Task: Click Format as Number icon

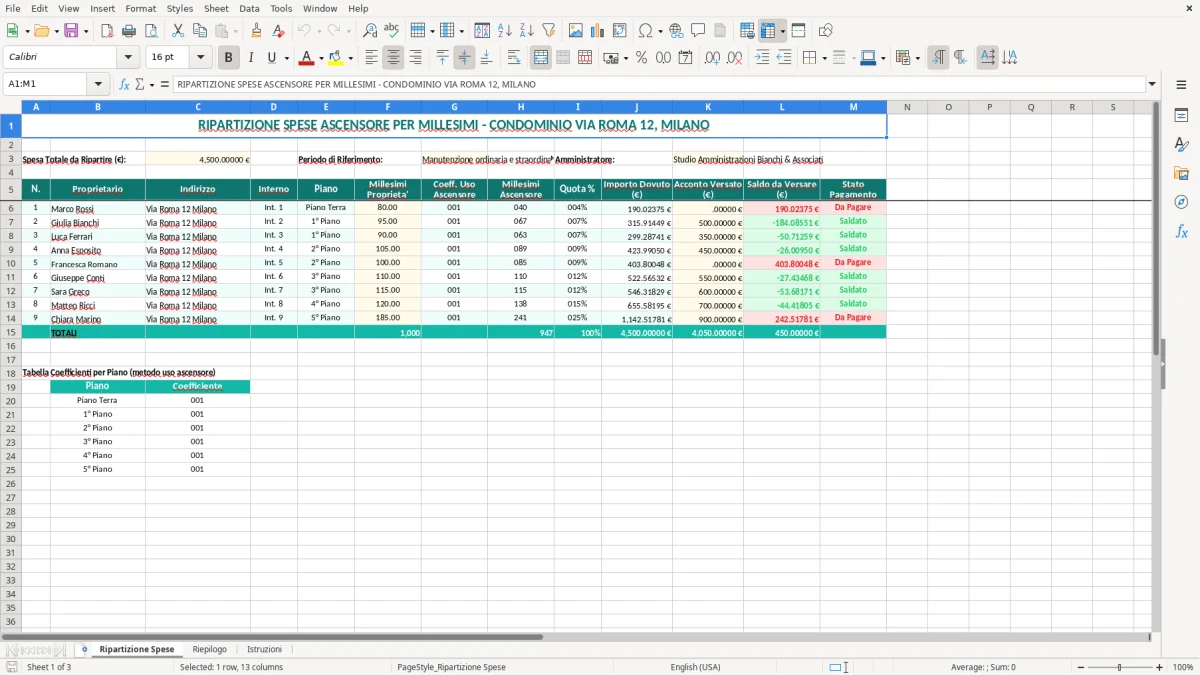Action: click(x=663, y=58)
